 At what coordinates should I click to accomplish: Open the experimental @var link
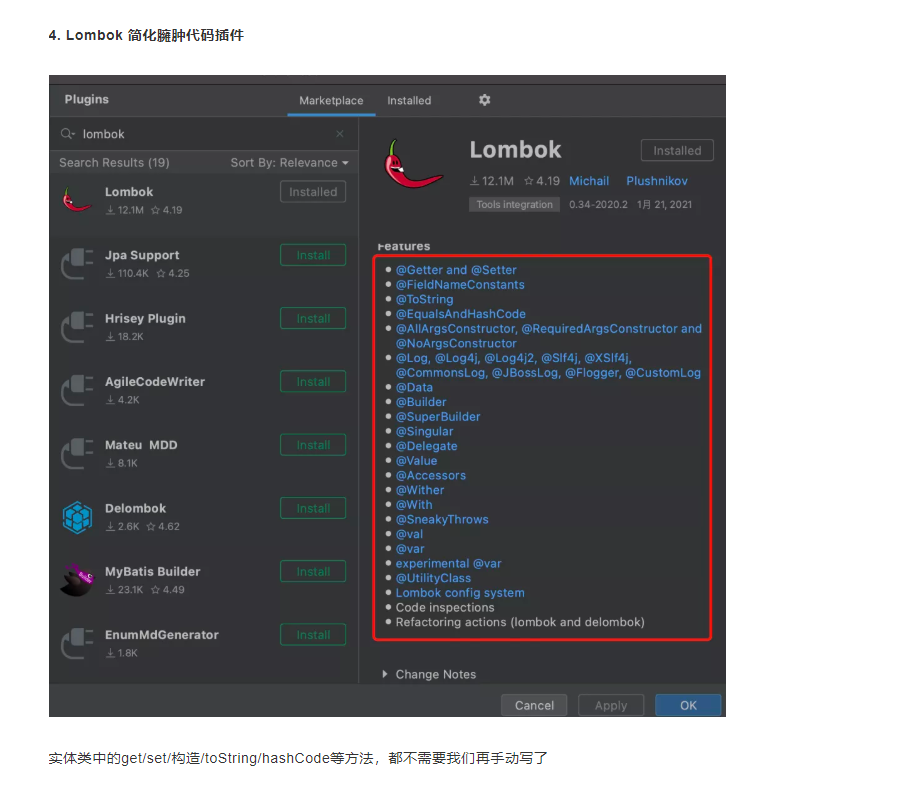[x=448, y=563]
